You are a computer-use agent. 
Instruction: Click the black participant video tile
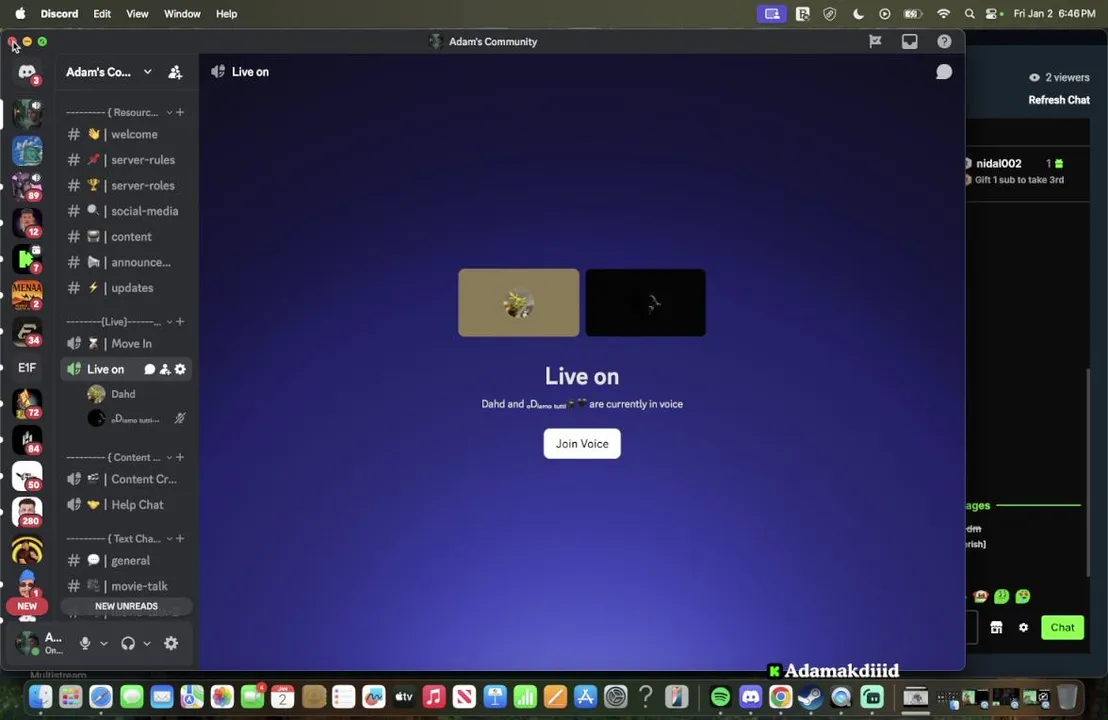point(645,302)
